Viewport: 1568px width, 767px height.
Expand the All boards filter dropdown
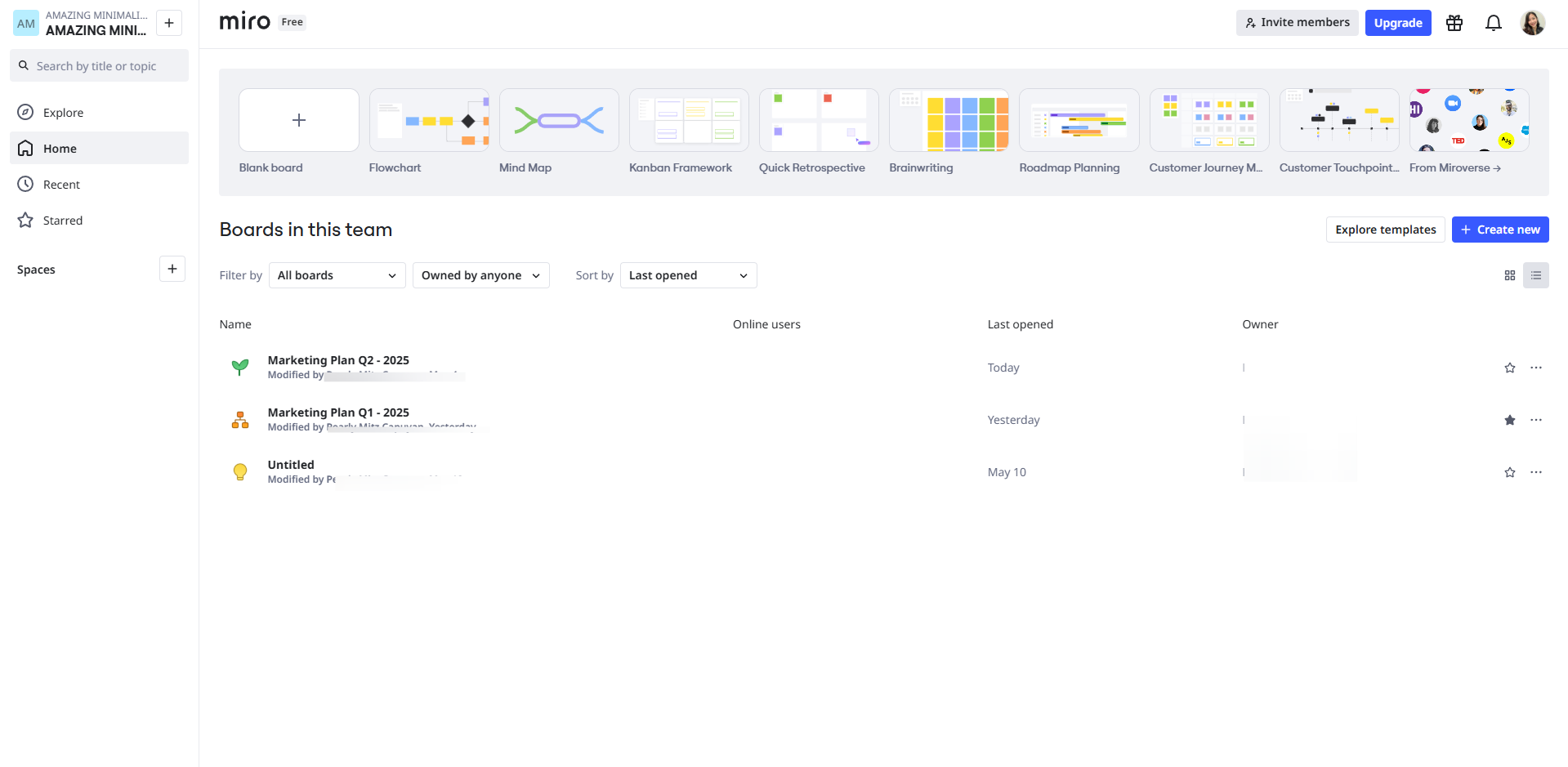pyautogui.click(x=337, y=275)
